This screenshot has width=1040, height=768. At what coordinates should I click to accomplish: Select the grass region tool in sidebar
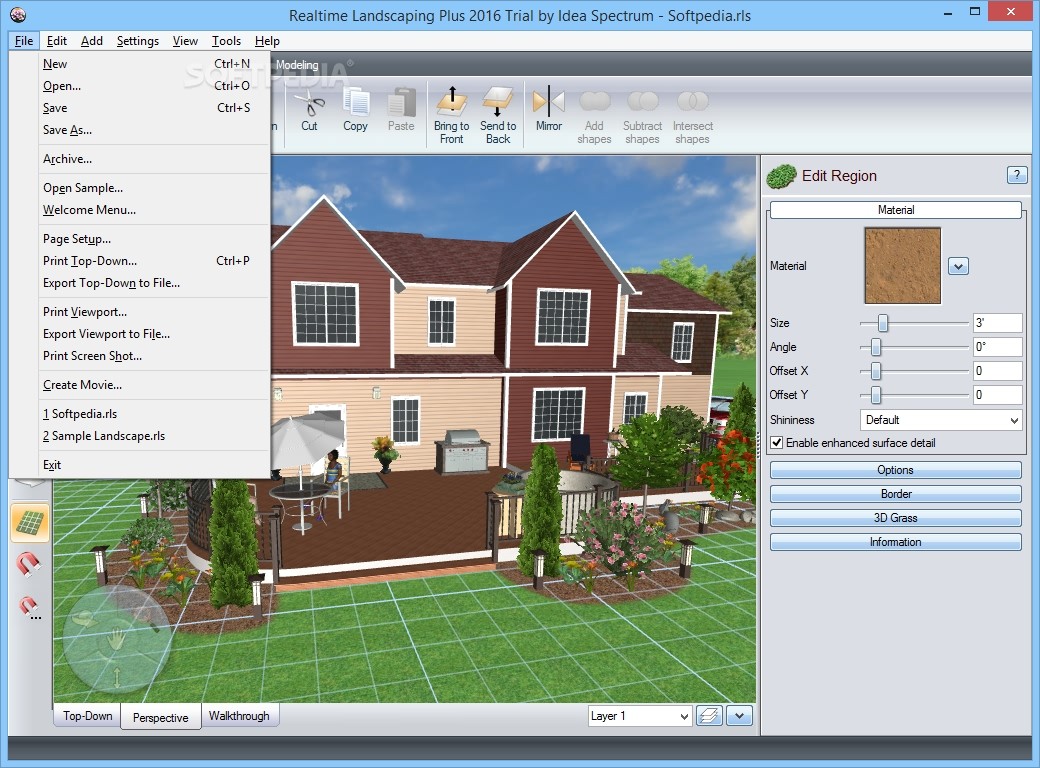click(x=30, y=523)
